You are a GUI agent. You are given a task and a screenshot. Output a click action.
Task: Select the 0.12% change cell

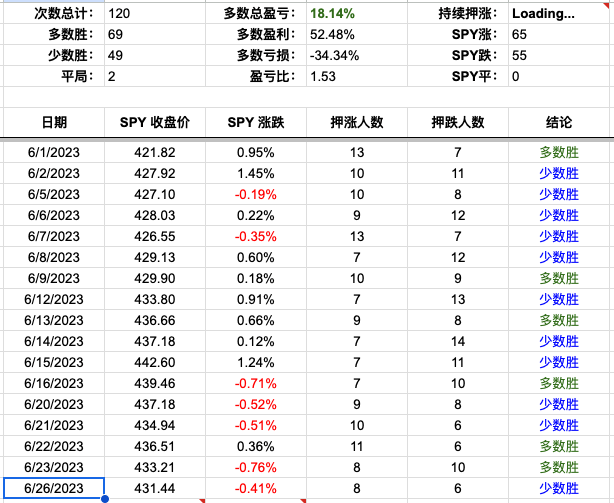coord(256,341)
